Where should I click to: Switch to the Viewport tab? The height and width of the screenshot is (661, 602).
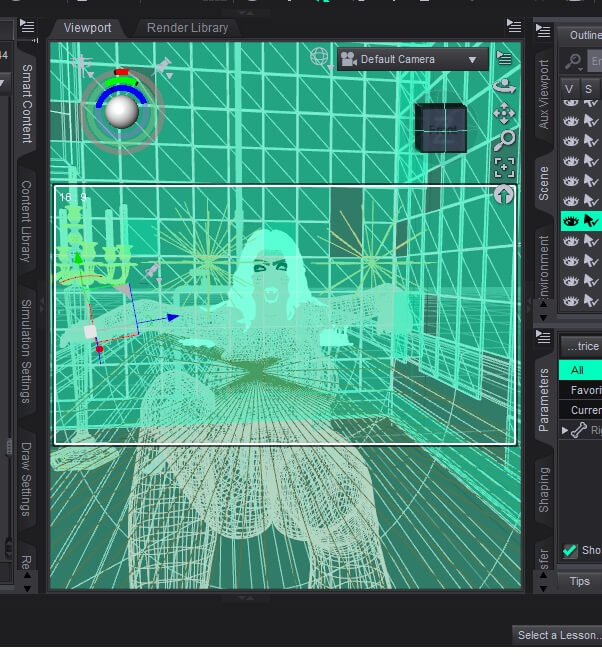coord(87,28)
